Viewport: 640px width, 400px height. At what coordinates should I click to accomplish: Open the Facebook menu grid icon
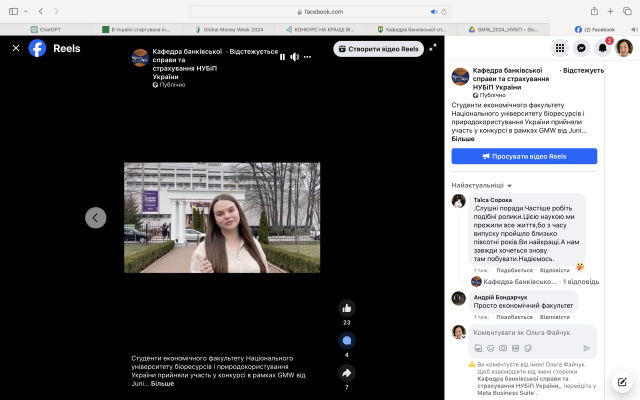click(560, 48)
